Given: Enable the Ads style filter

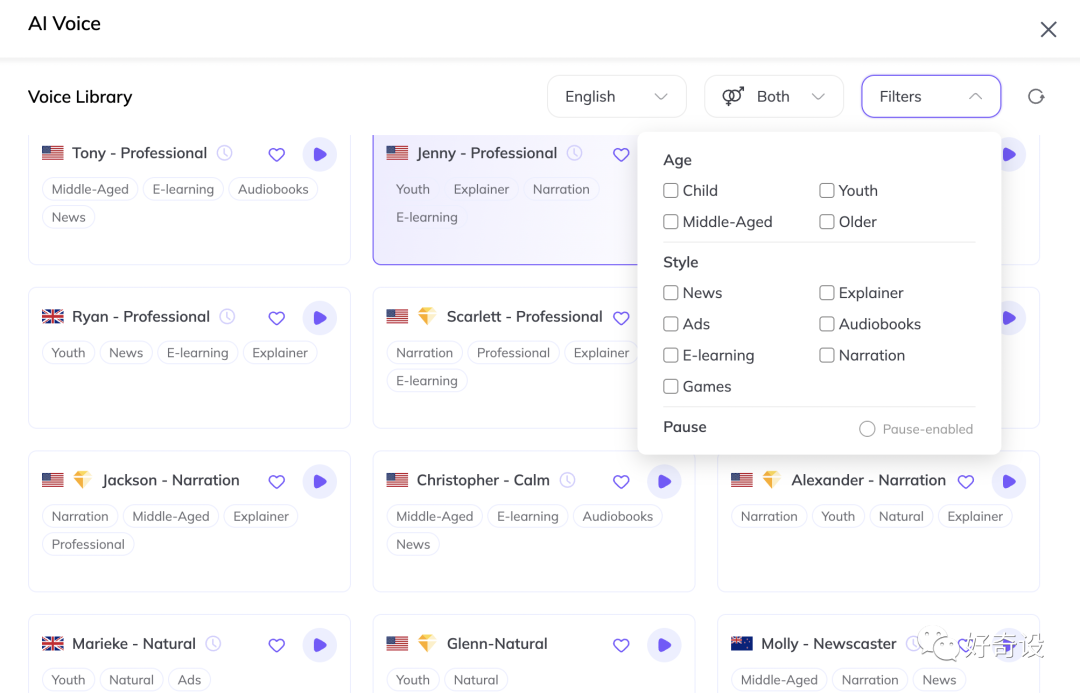Looking at the screenshot, I should click(670, 324).
